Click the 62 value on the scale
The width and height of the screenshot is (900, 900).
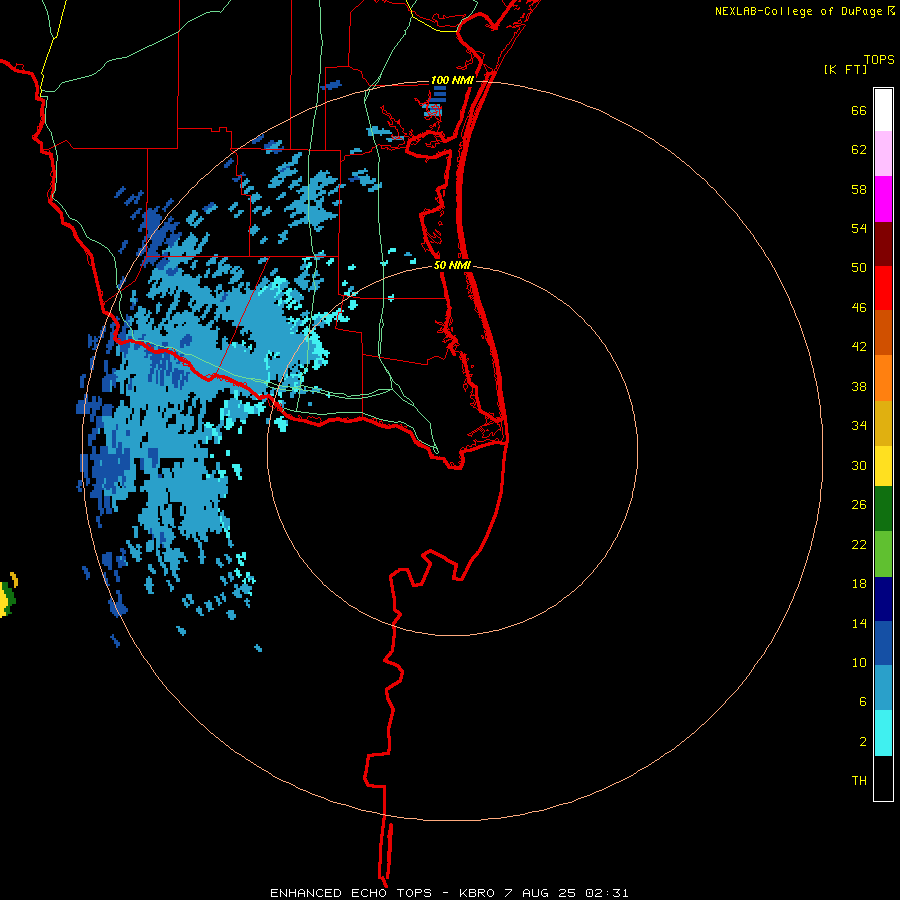[x=859, y=150]
